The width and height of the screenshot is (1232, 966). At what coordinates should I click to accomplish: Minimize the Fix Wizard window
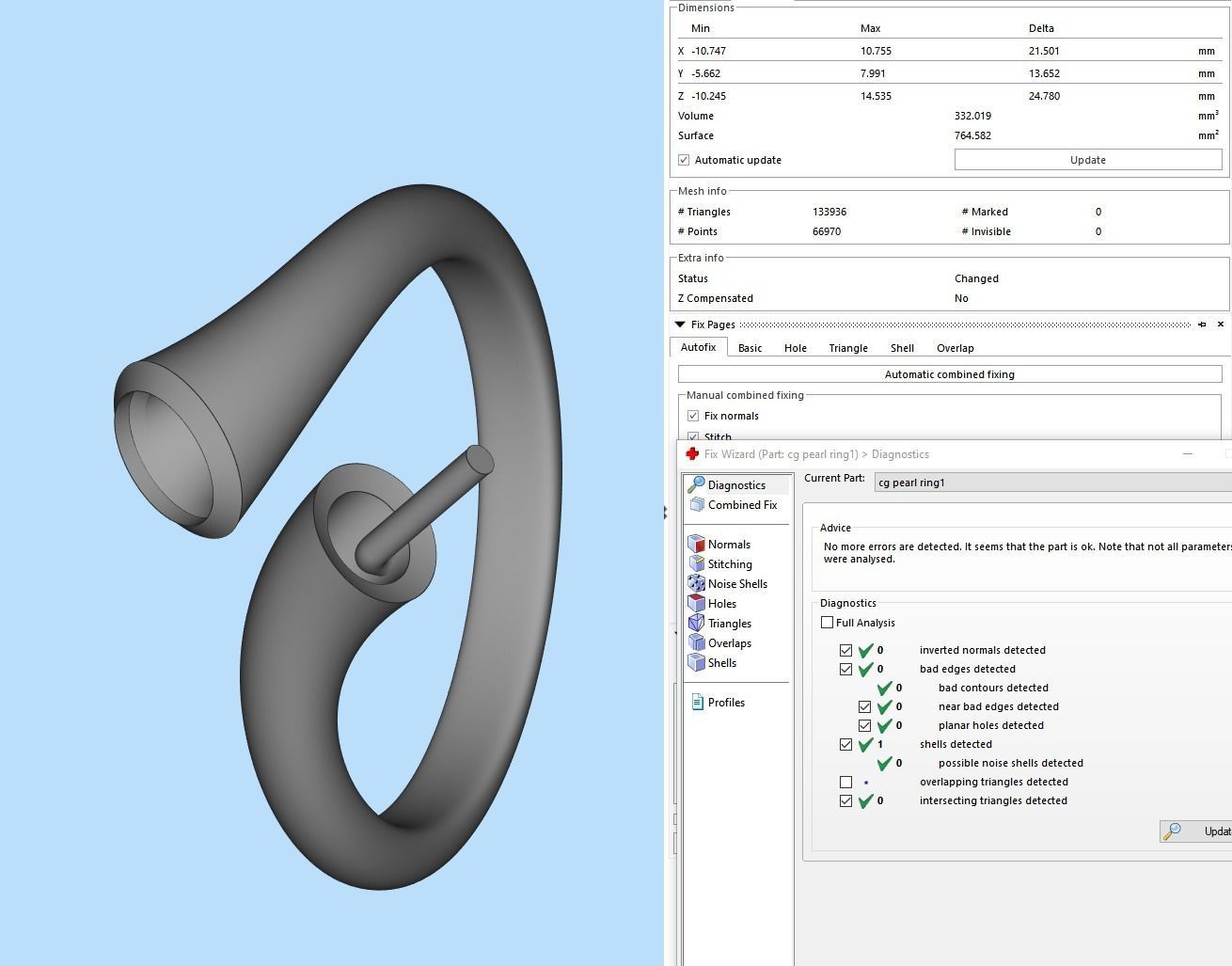[1188, 454]
